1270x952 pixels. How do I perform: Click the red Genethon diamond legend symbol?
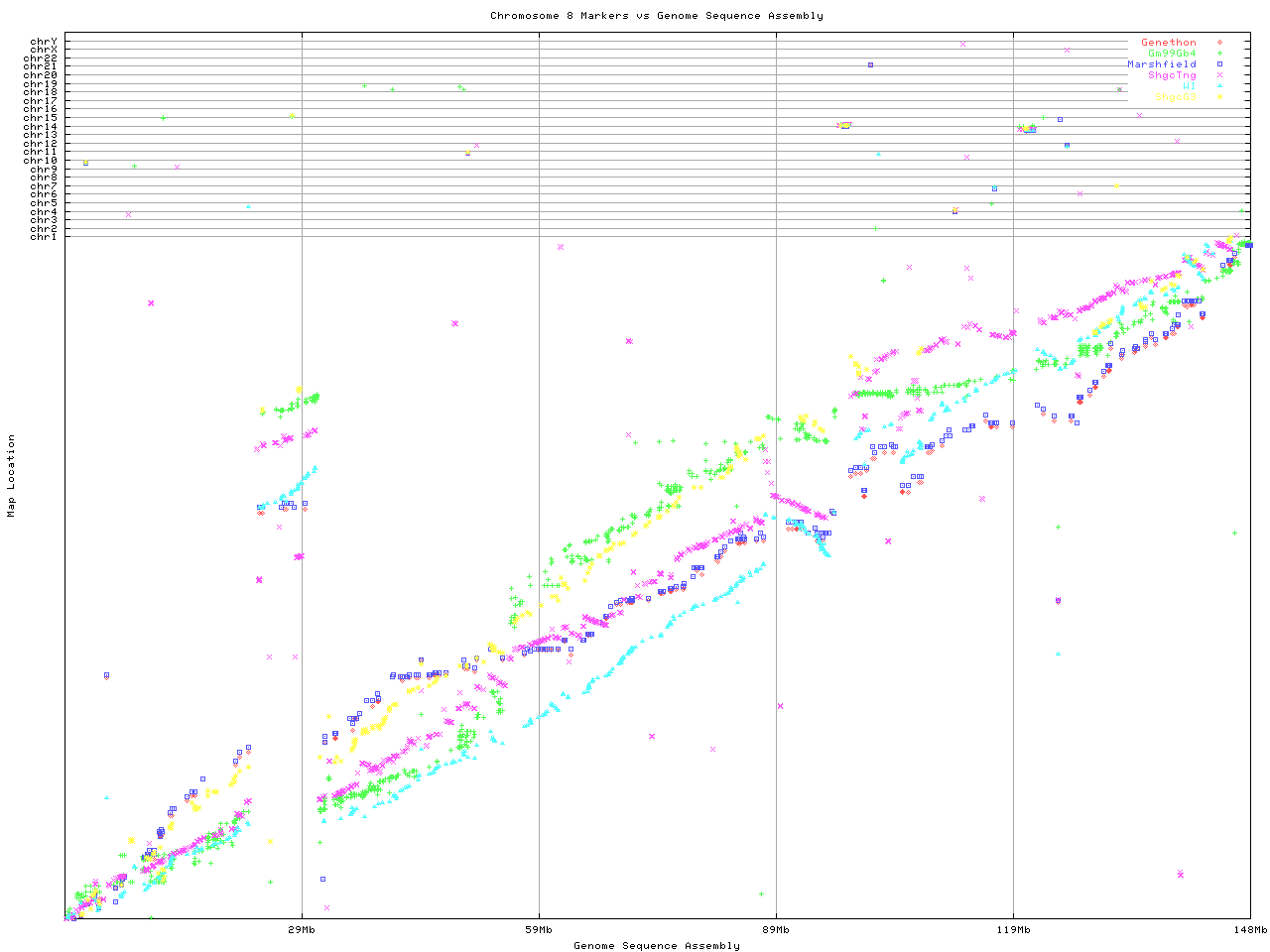pos(1219,43)
